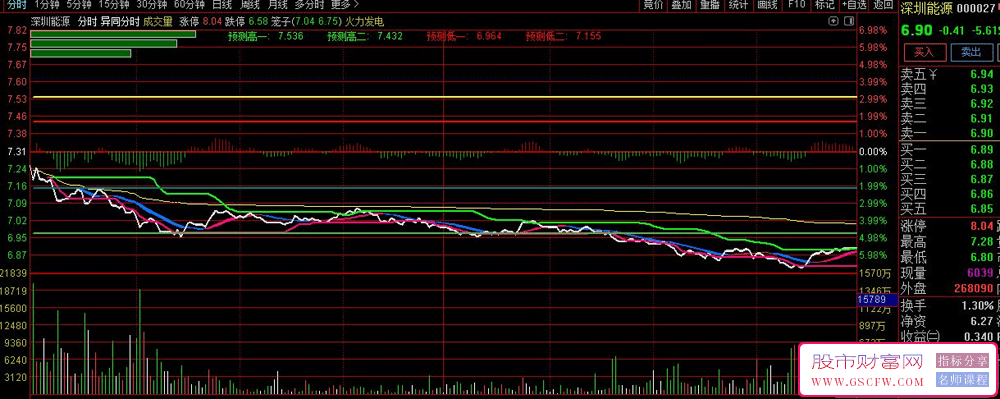The height and width of the screenshot is (399, 1000).
Task: Click the 标记 mark button
Action: click(824, 5)
